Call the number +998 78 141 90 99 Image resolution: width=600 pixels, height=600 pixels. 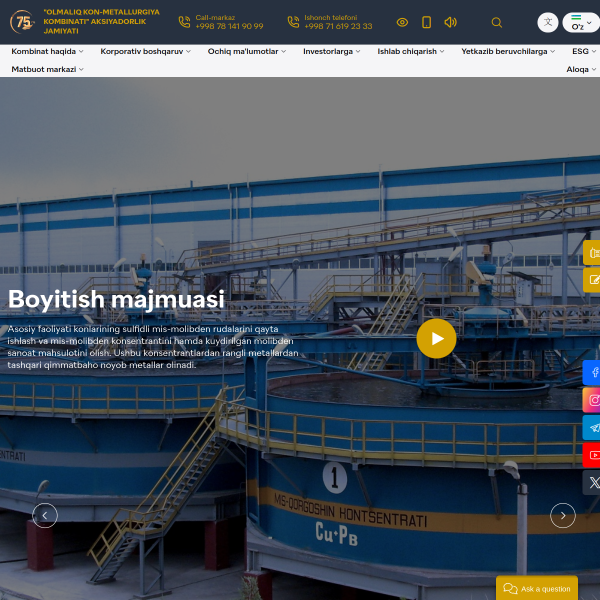pos(229,26)
